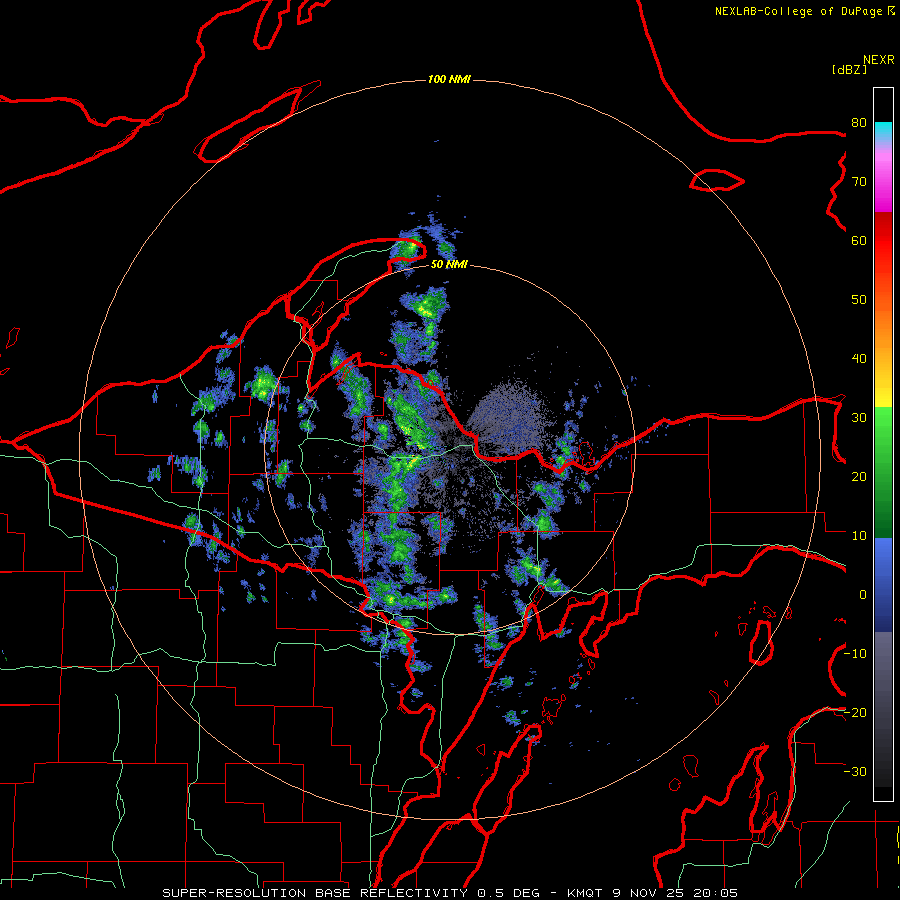Click the 20 value on dBZ scale
This screenshot has width=900, height=900.
point(859,476)
